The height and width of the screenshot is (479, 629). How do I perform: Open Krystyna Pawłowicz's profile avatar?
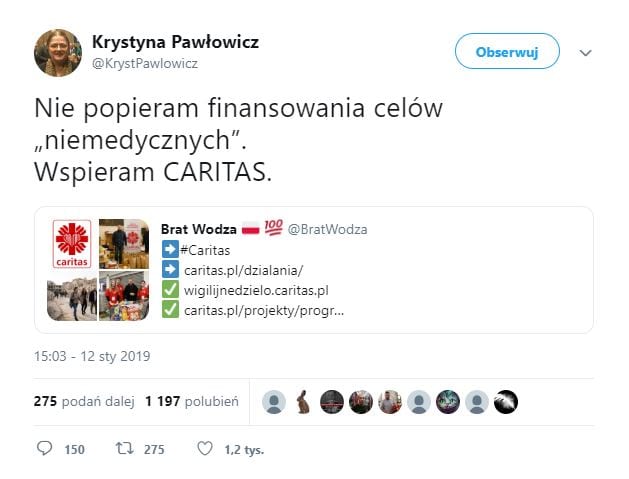(58, 53)
